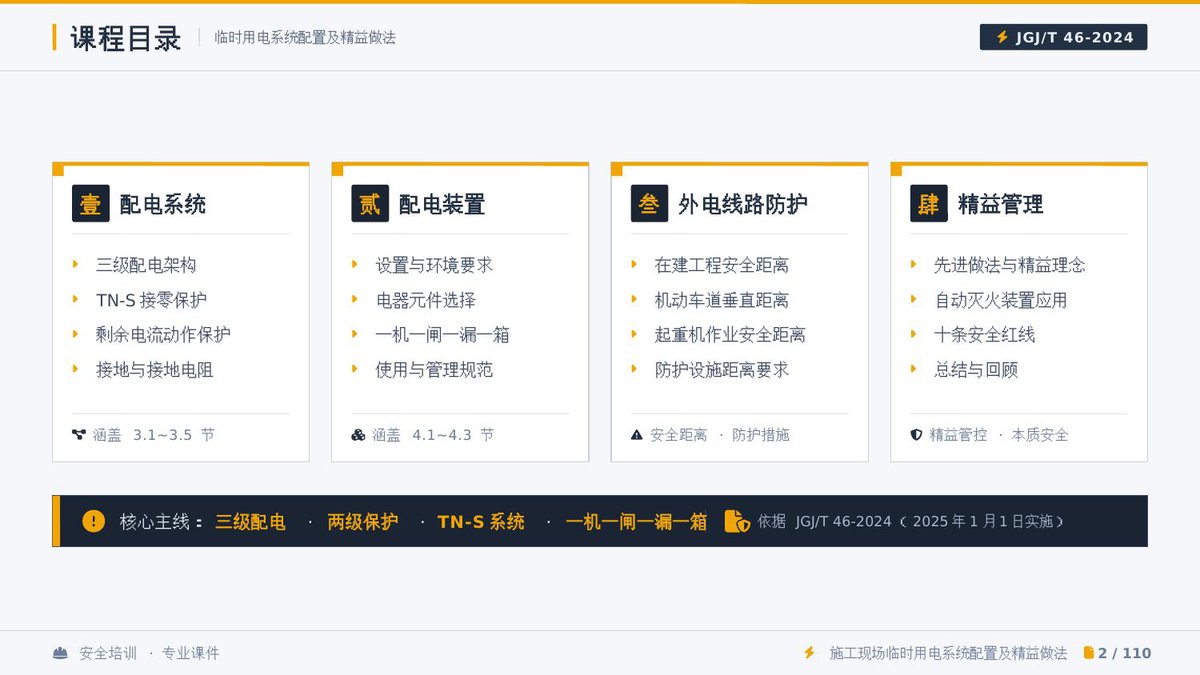Open the 防护设施距离要求 topic
The width and height of the screenshot is (1200, 675).
[722, 370]
